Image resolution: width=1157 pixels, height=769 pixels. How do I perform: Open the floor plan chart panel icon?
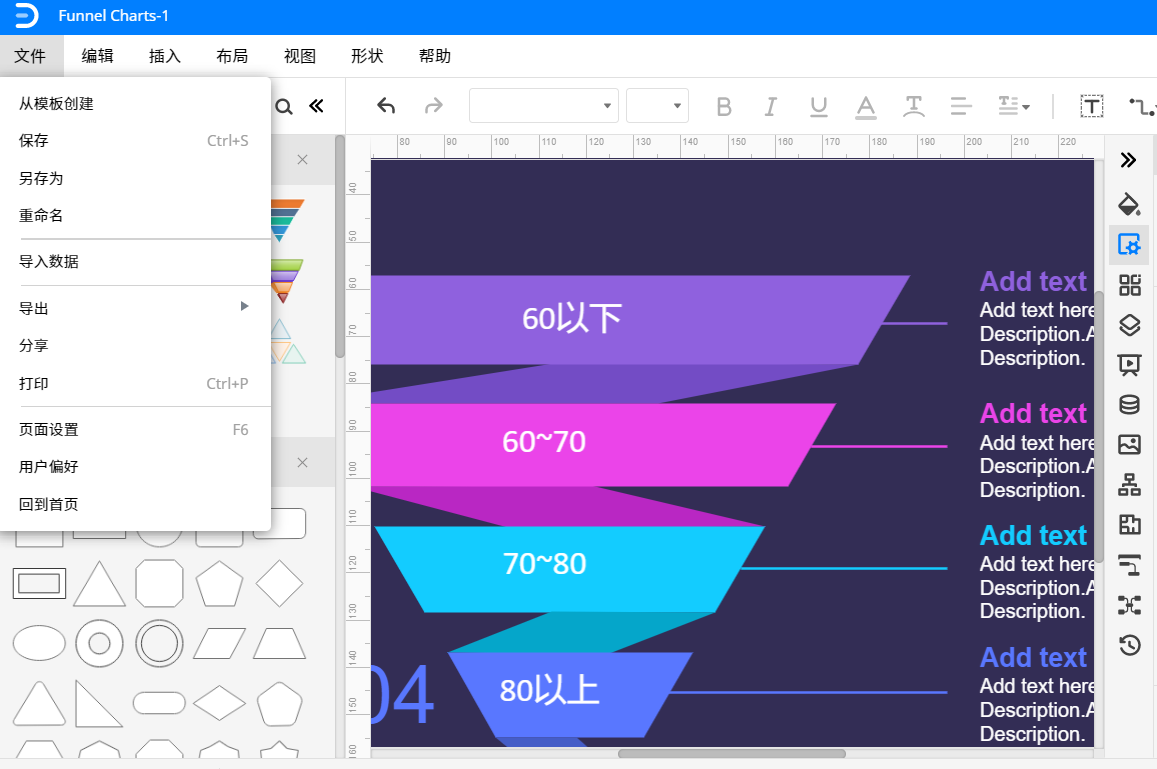[x=1130, y=525]
